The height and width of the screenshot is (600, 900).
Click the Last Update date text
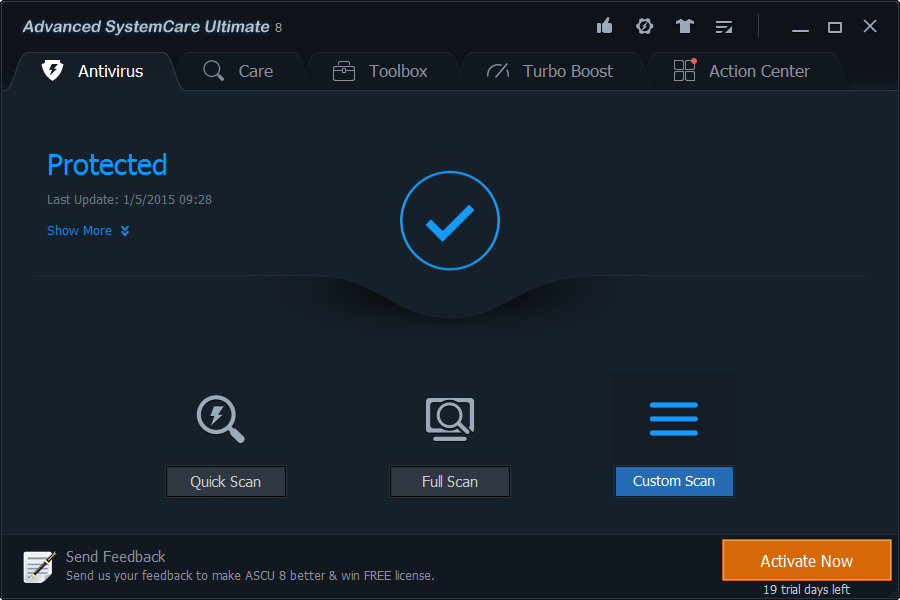click(x=129, y=200)
